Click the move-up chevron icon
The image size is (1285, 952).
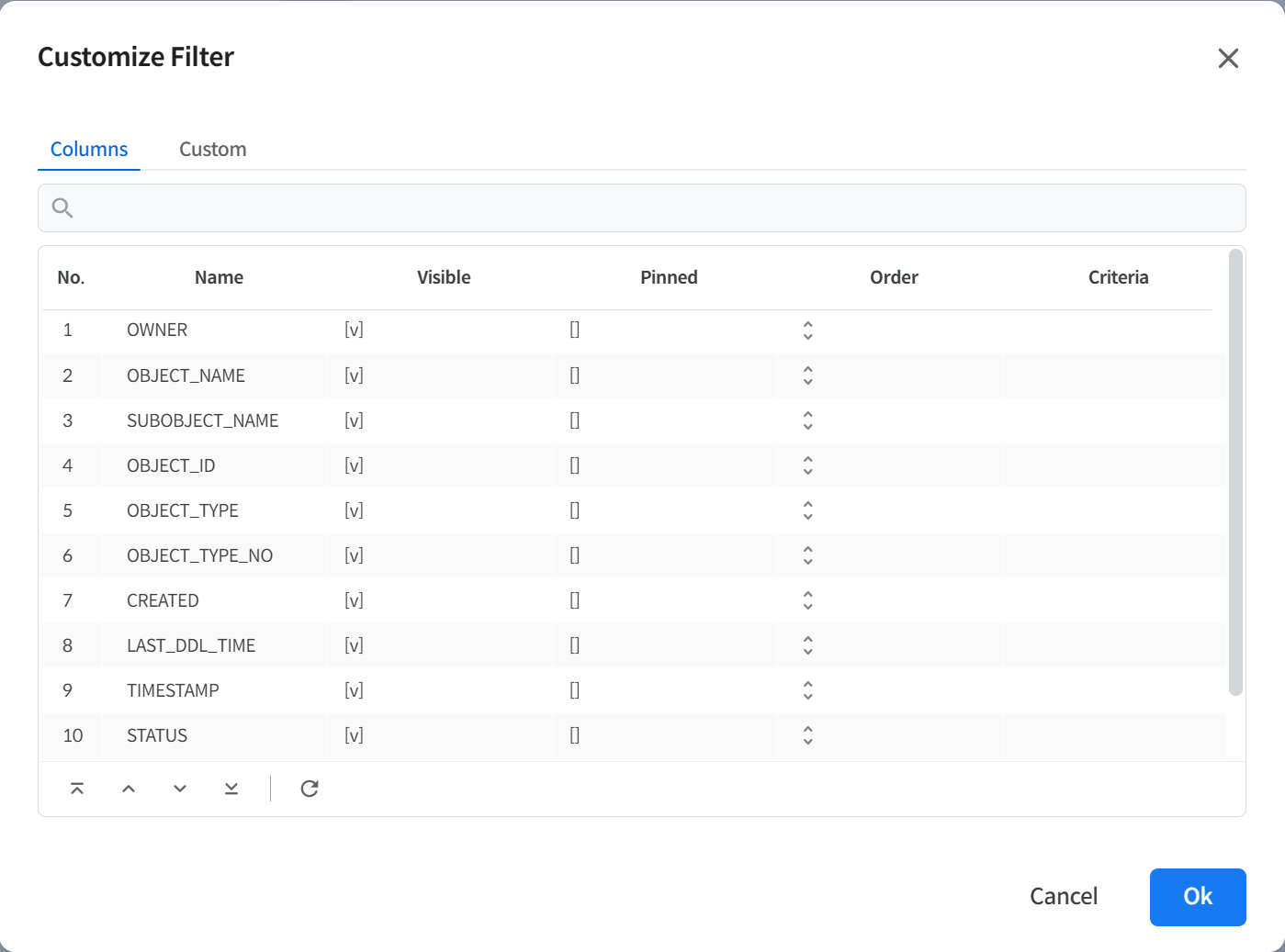tap(129, 789)
